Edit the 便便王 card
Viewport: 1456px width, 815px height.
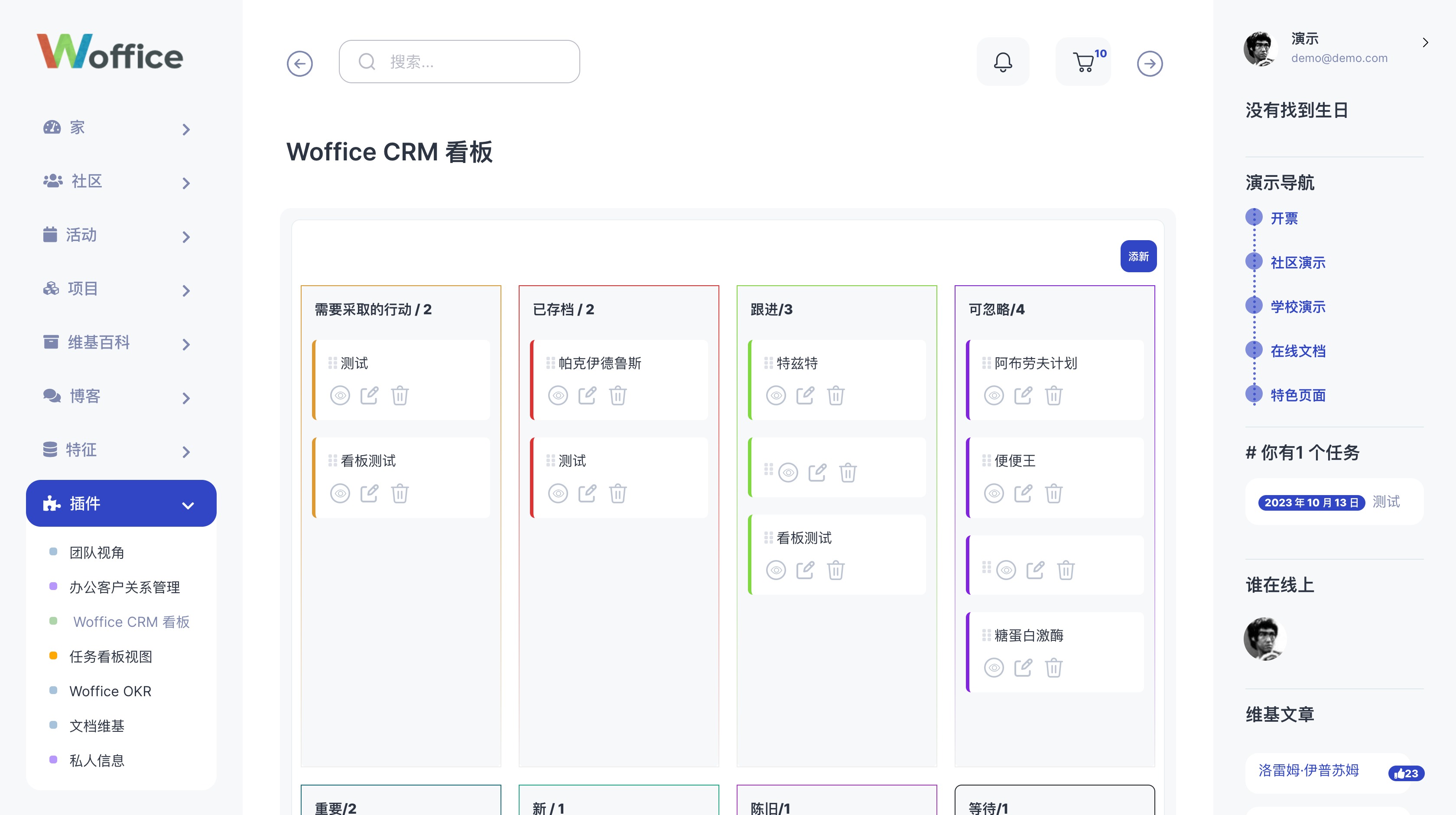pos(1024,492)
